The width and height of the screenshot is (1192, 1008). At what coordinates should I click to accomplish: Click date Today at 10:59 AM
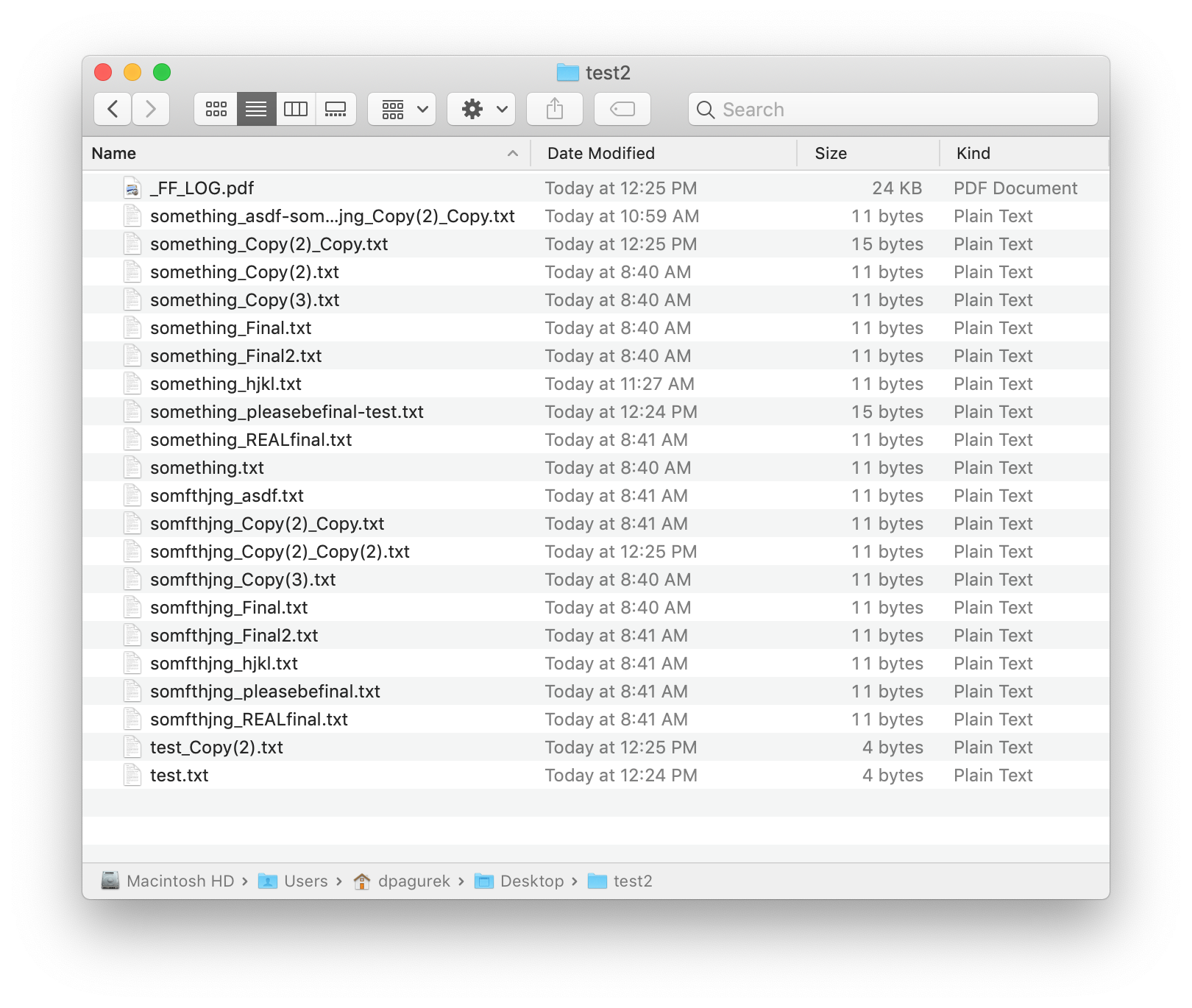point(622,216)
